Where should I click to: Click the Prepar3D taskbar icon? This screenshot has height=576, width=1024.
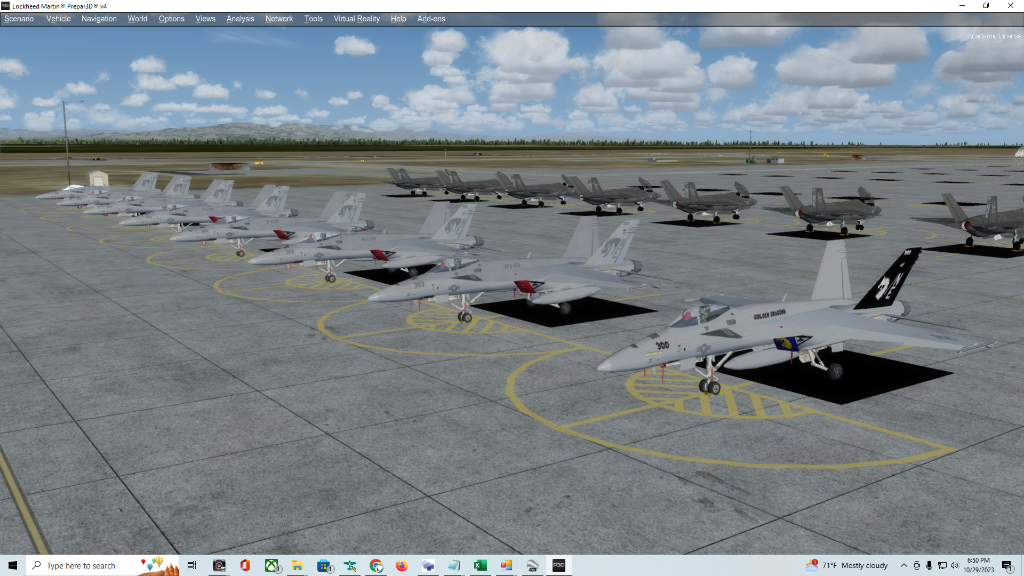click(558, 565)
